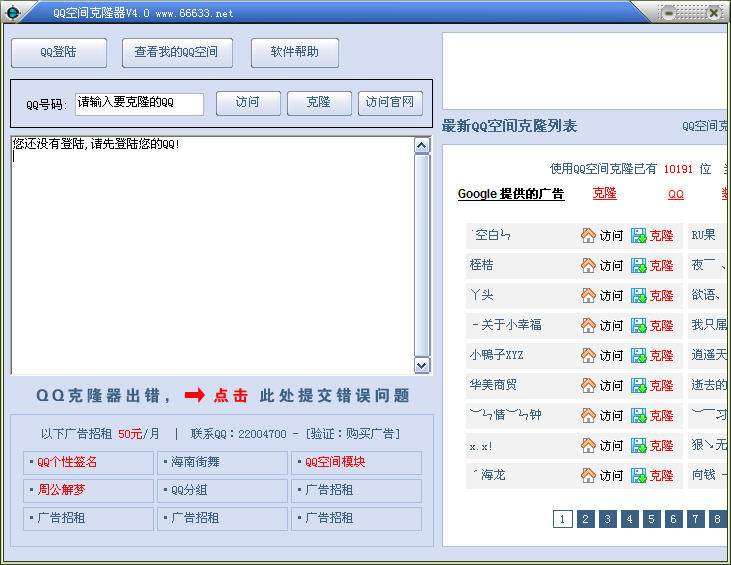This screenshot has width=731, height=565.
Task: Open Google 提供的广告 link
Action: (511, 194)
